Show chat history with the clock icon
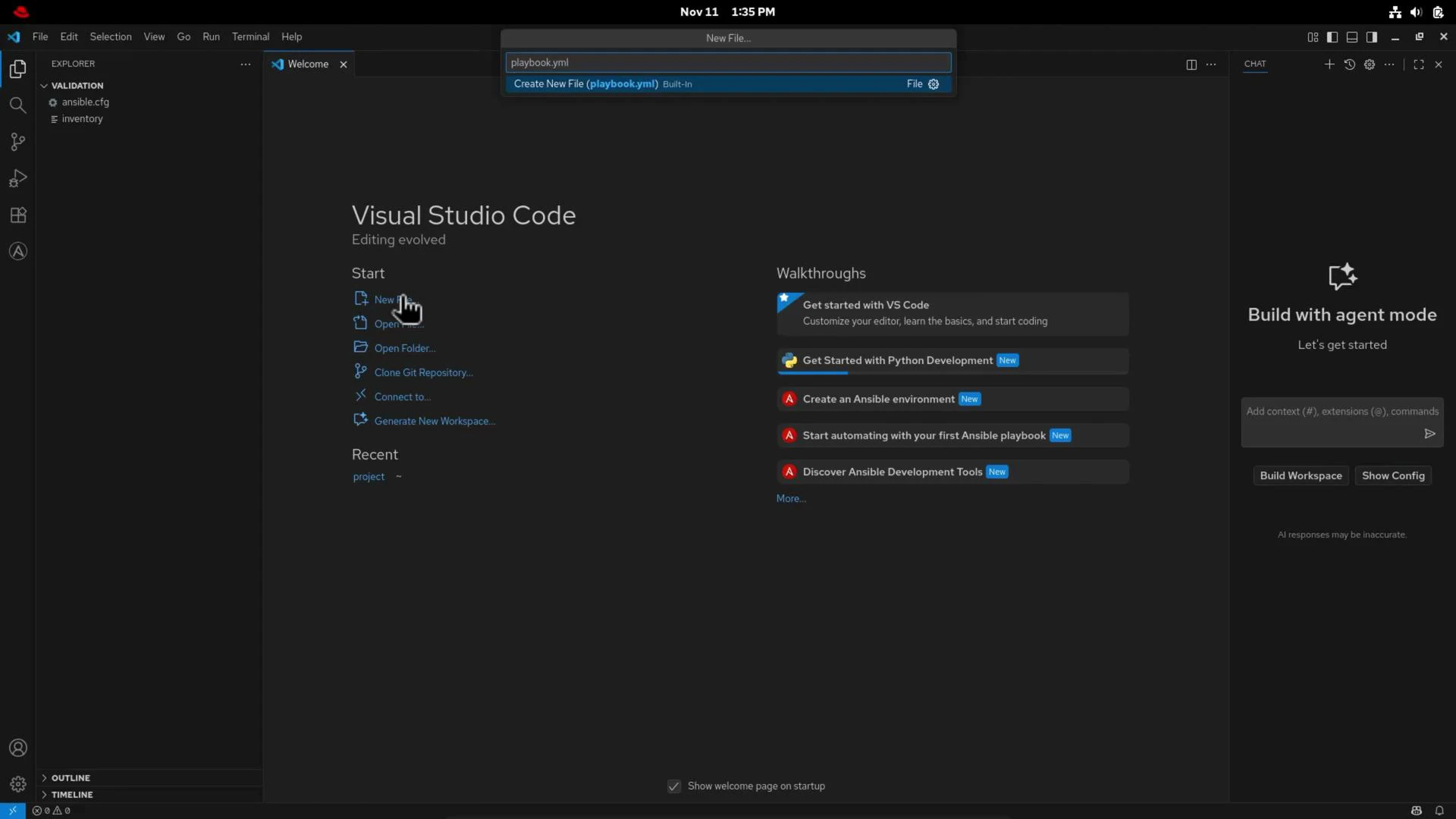The height and width of the screenshot is (819, 1456). tap(1350, 64)
